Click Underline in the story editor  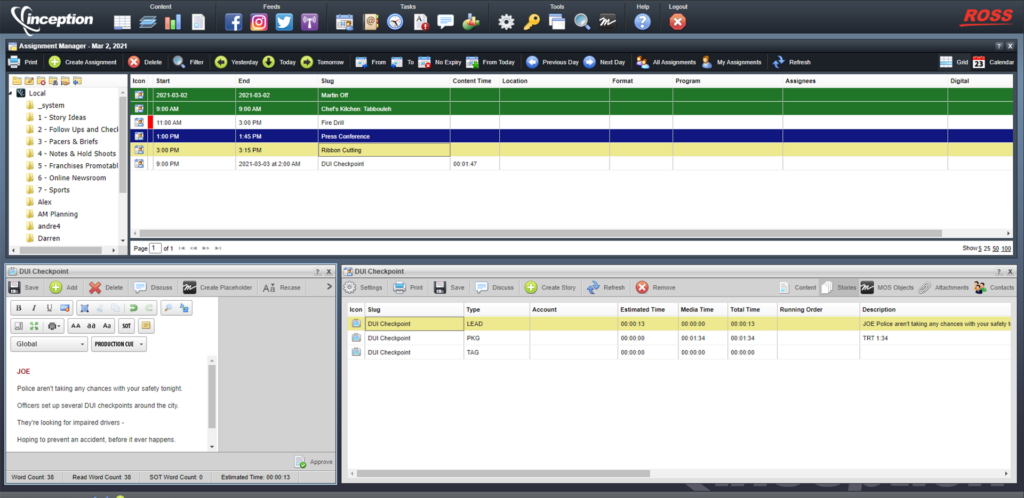coord(49,307)
